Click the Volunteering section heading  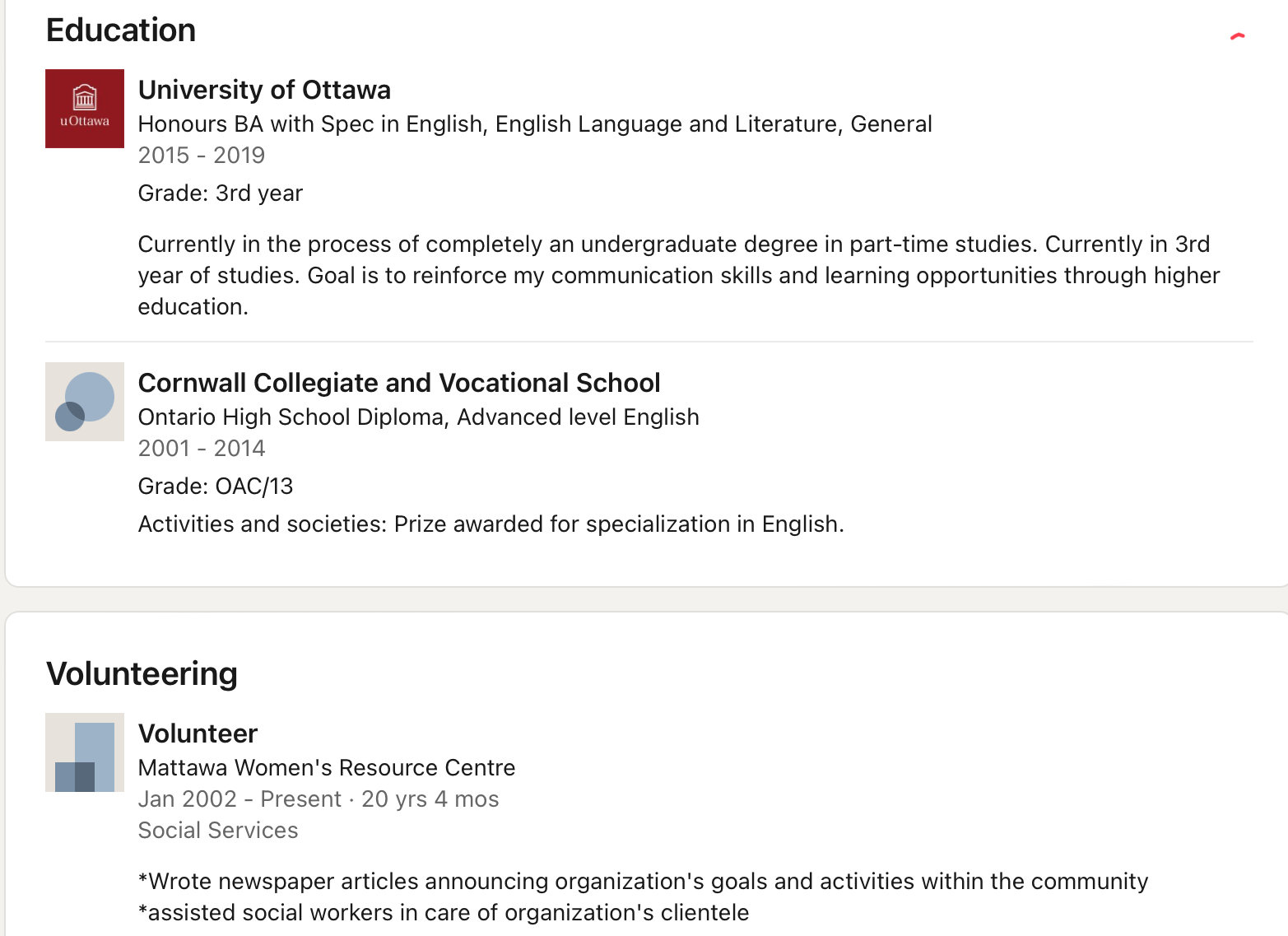142,673
